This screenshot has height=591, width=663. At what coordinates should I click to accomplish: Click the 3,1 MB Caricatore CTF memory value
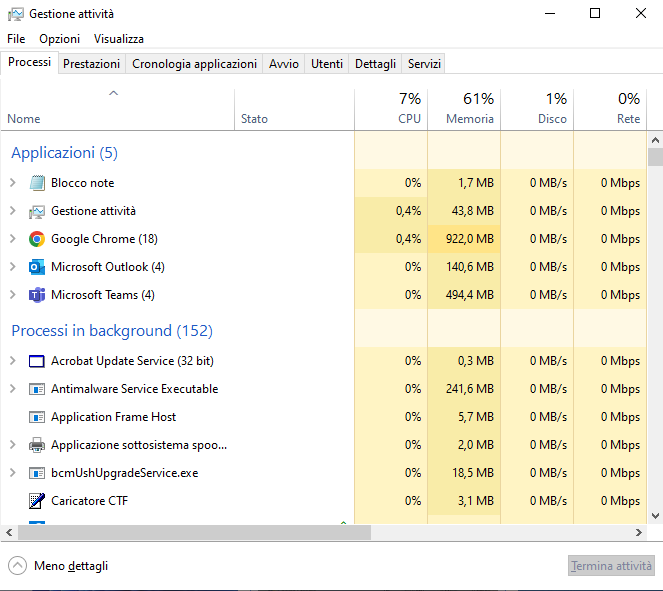[x=476, y=501]
